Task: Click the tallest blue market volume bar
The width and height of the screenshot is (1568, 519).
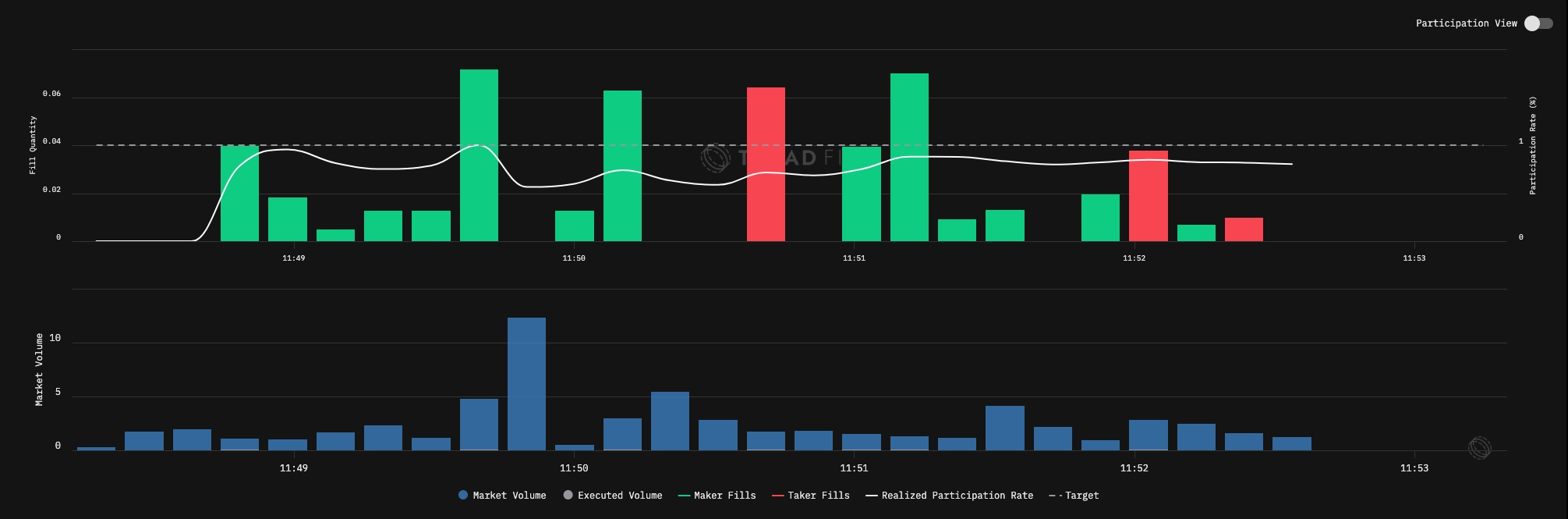Action: [526, 384]
